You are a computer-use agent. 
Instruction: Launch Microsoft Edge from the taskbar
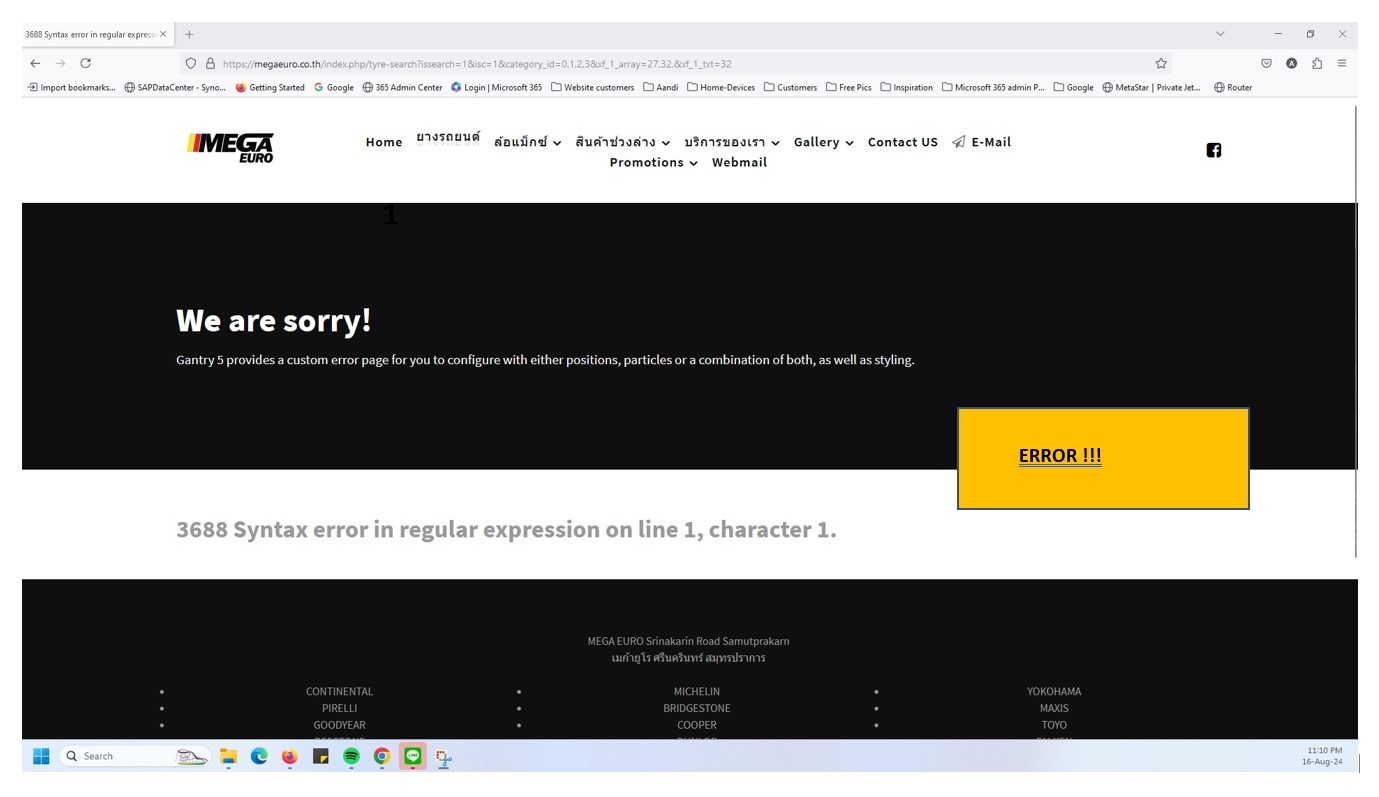[259, 757]
